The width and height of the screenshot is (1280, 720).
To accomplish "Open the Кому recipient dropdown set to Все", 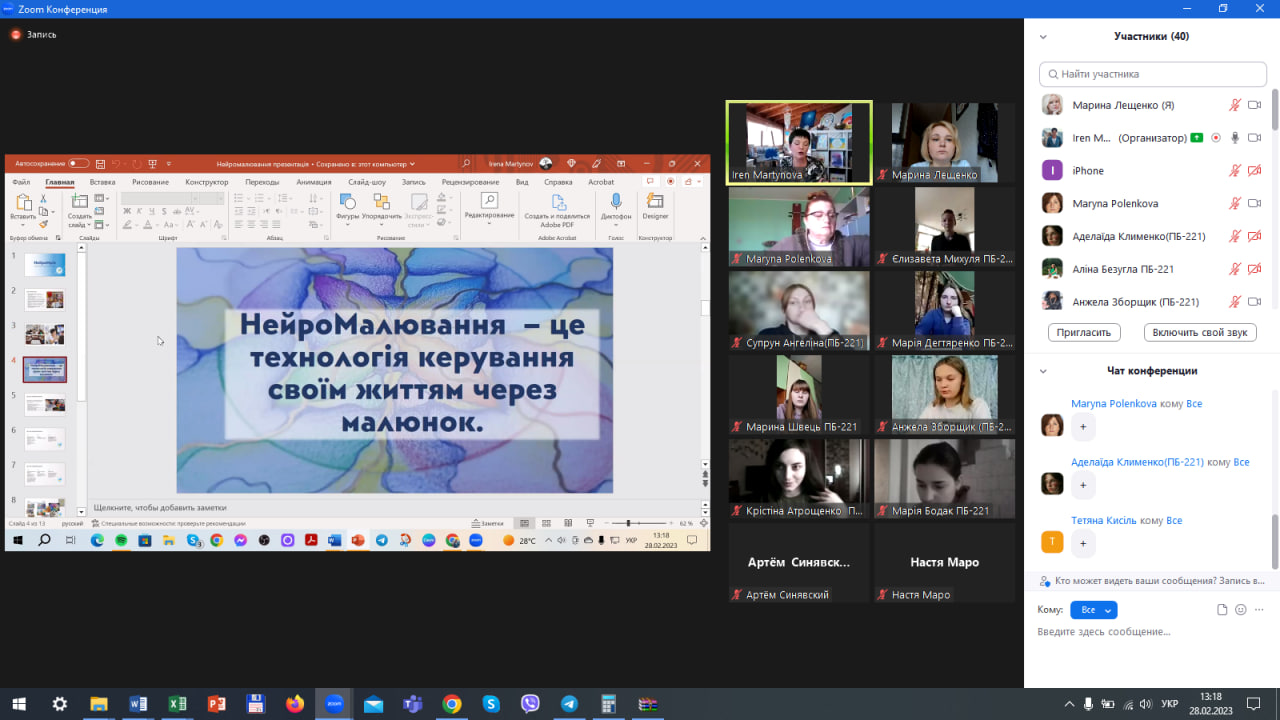I will tap(1093, 610).
